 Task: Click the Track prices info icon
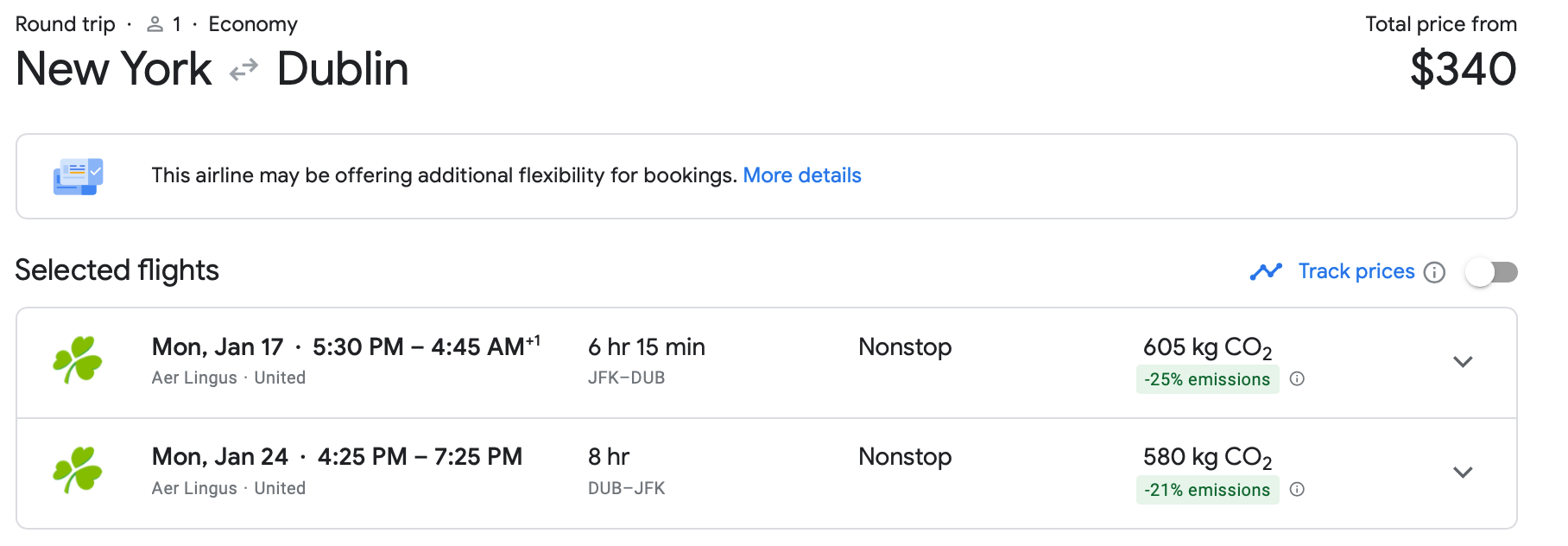pos(1434,272)
